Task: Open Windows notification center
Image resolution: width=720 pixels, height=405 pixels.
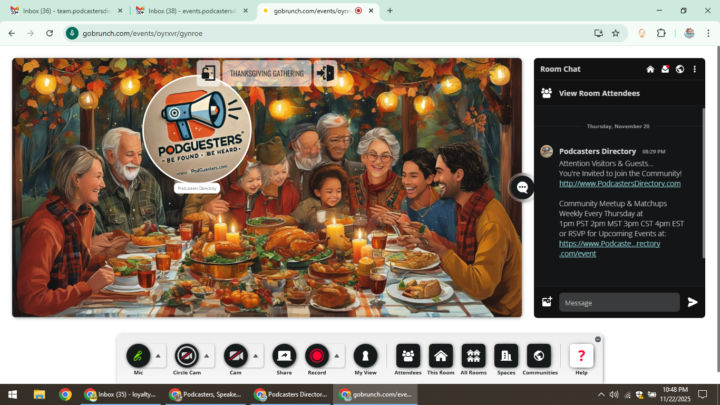Action: pos(703,394)
